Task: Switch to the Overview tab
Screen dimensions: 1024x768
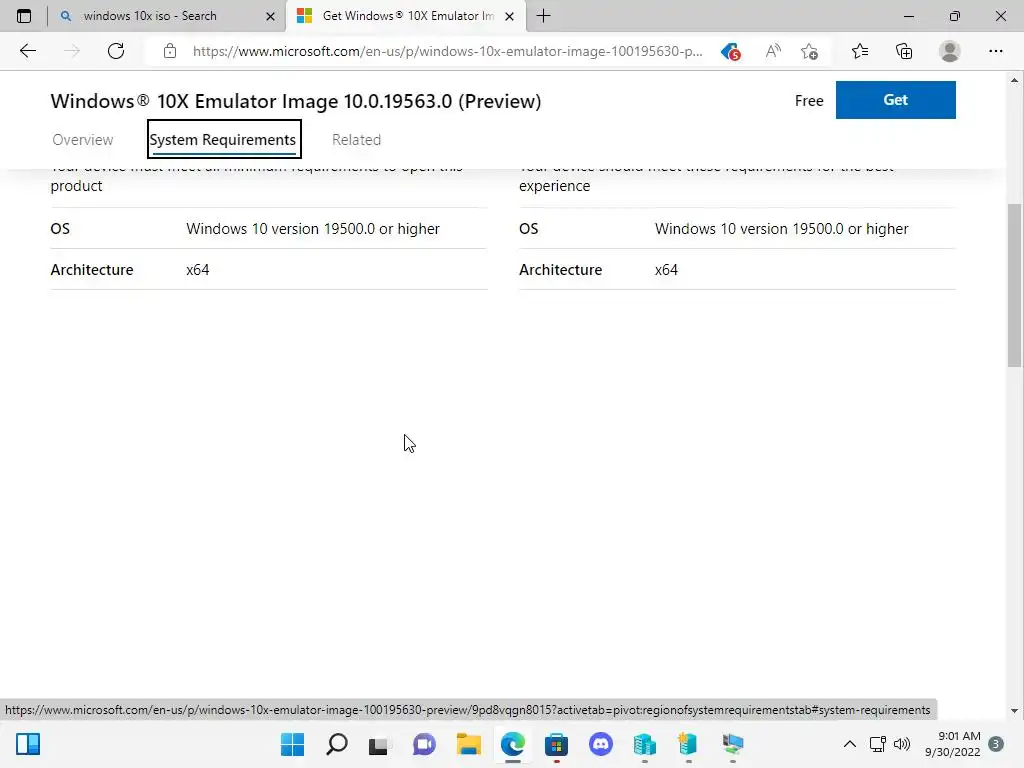Action: [82, 140]
